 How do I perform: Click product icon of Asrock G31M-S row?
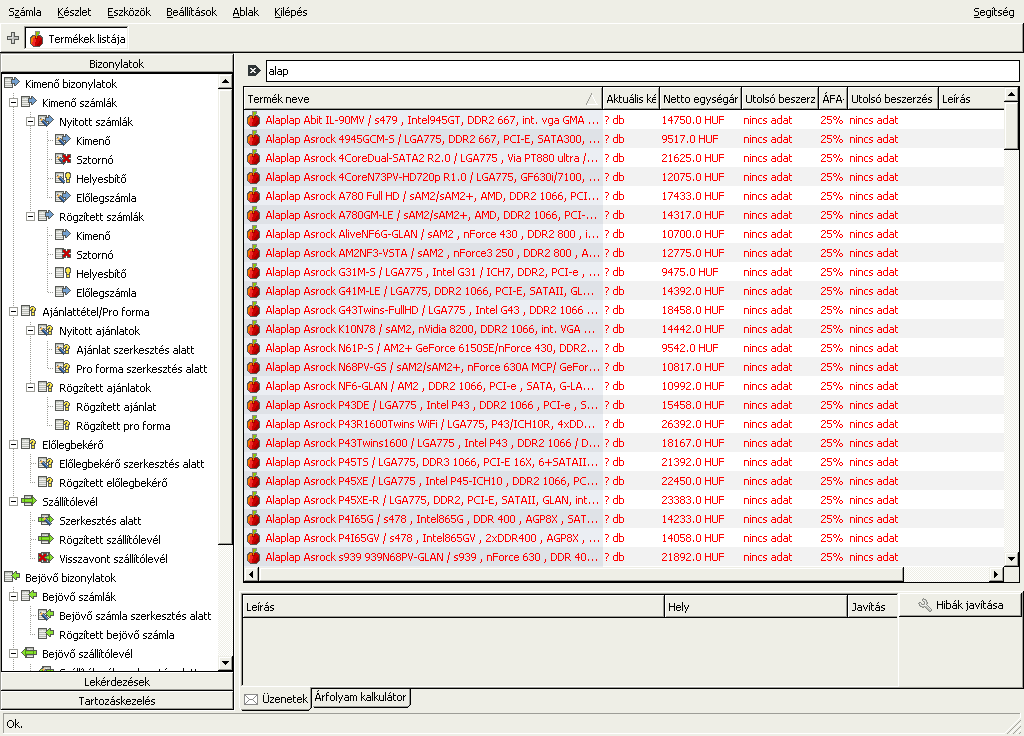click(253, 272)
